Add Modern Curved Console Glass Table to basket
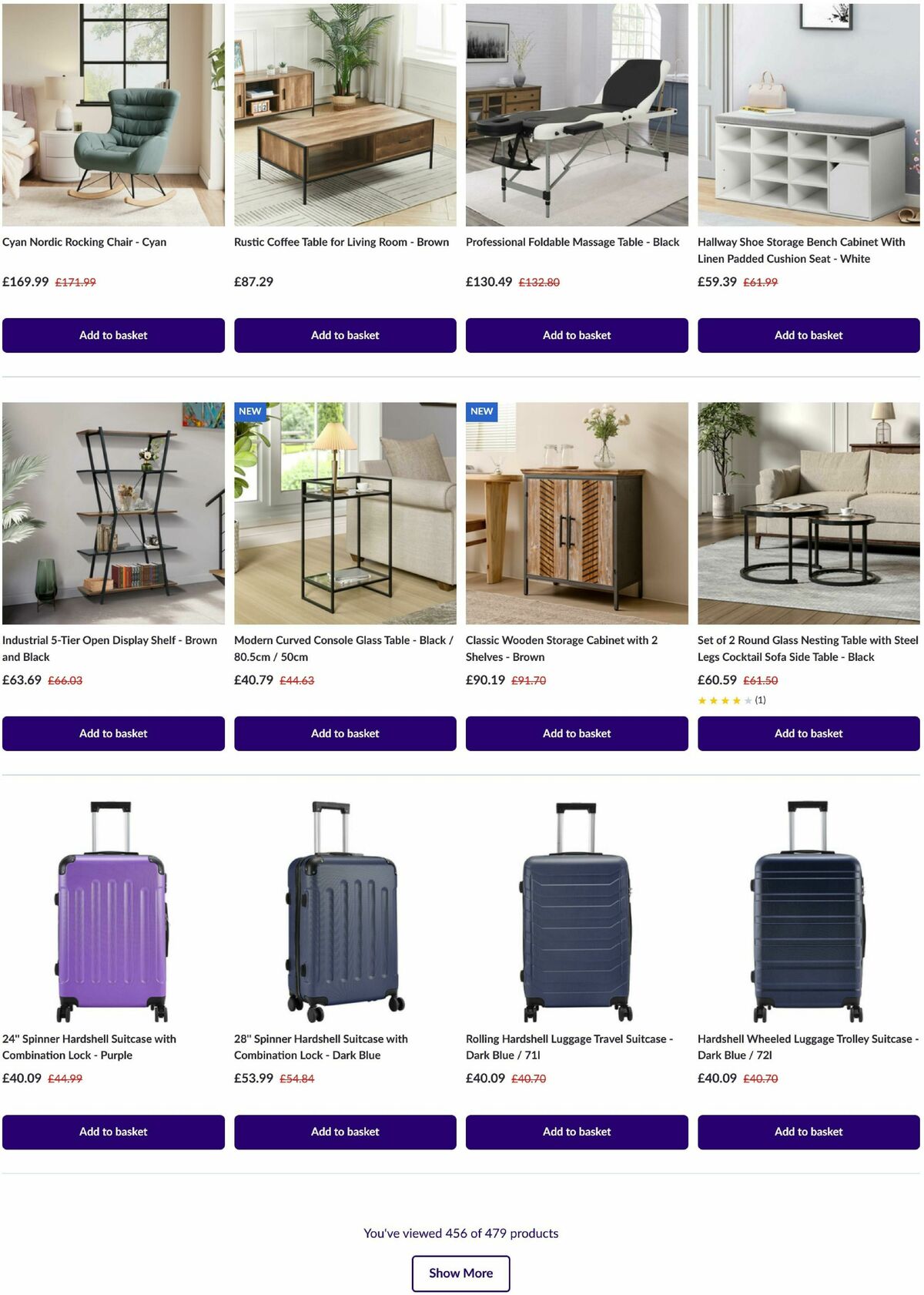The width and height of the screenshot is (924, 1295). coord(345,733)
